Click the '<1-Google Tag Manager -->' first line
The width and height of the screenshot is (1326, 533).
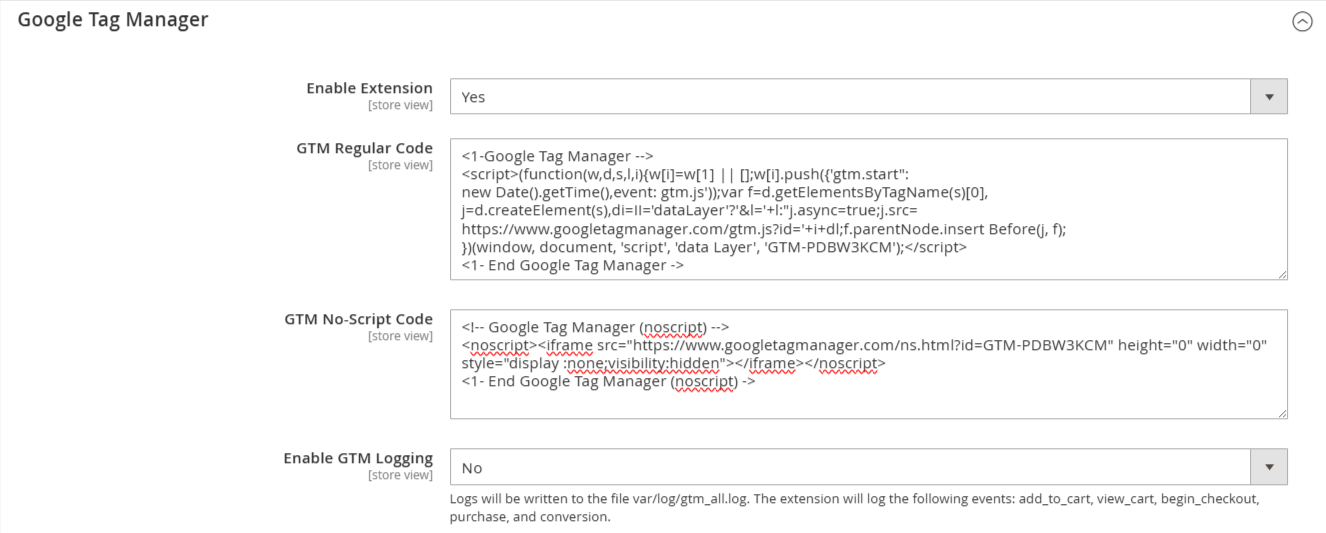(x=557, y=156)
